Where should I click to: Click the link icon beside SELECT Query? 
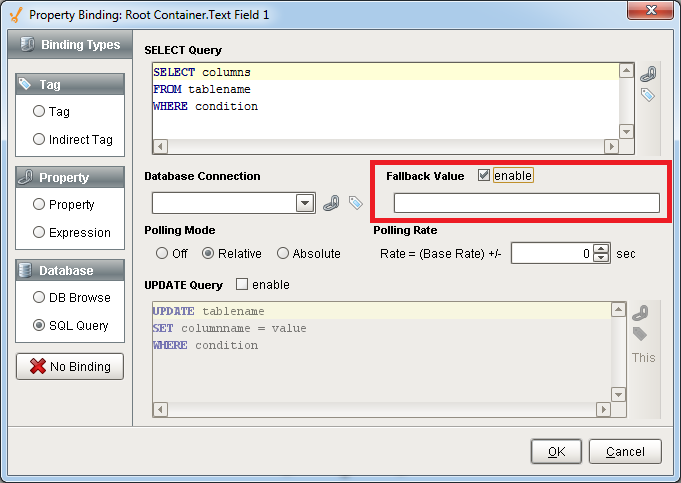pyautogui.click(x=648, y=74)
